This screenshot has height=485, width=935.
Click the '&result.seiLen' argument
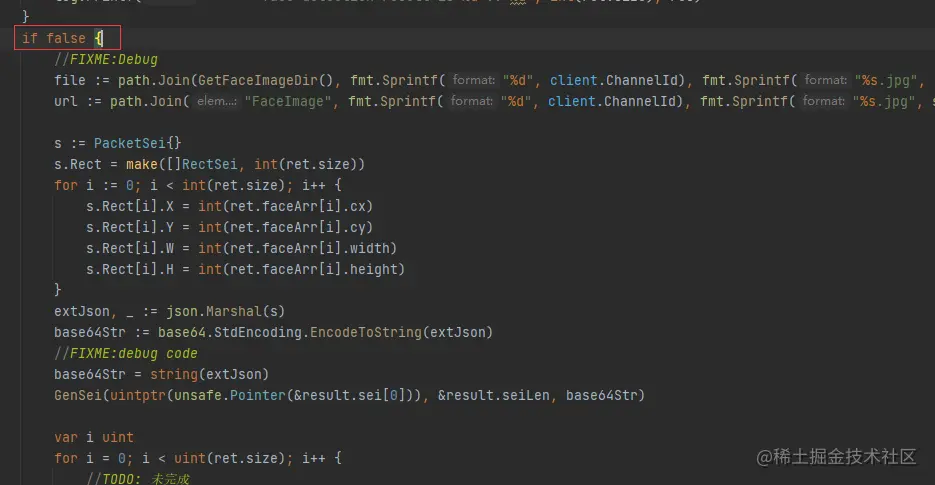pos(494,396)
